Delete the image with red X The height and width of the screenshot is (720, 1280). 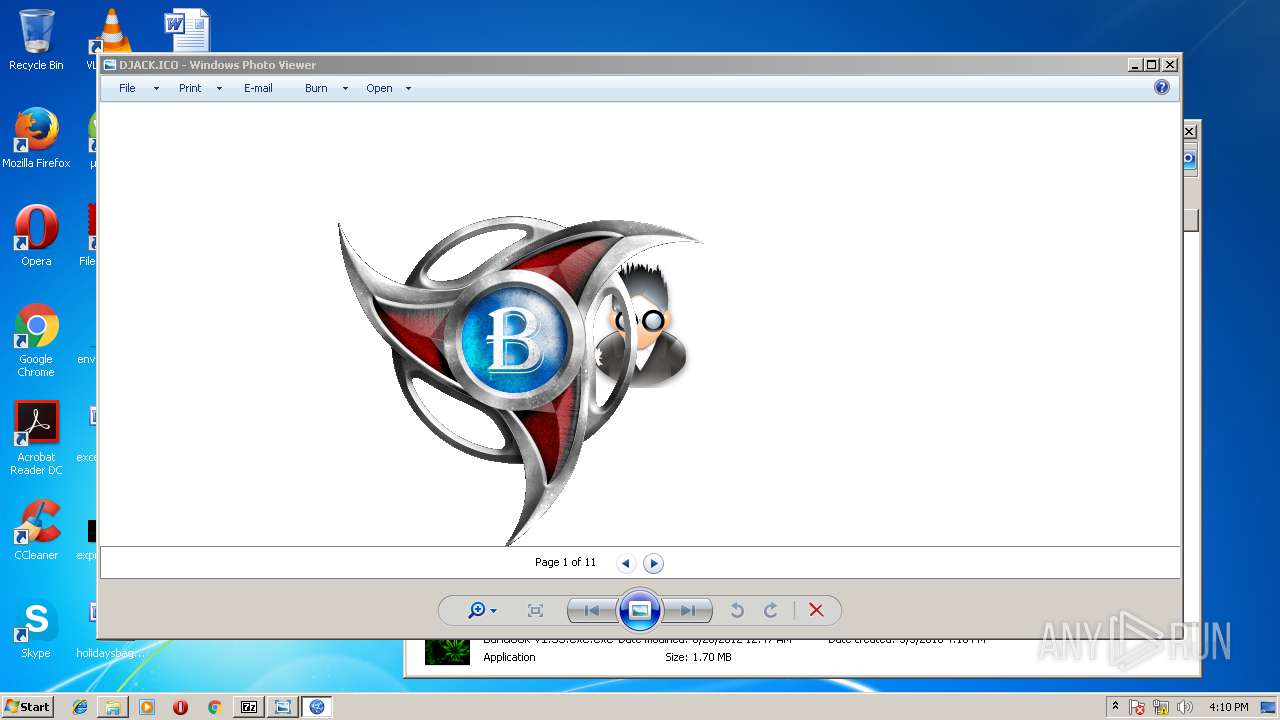[816, 610]
